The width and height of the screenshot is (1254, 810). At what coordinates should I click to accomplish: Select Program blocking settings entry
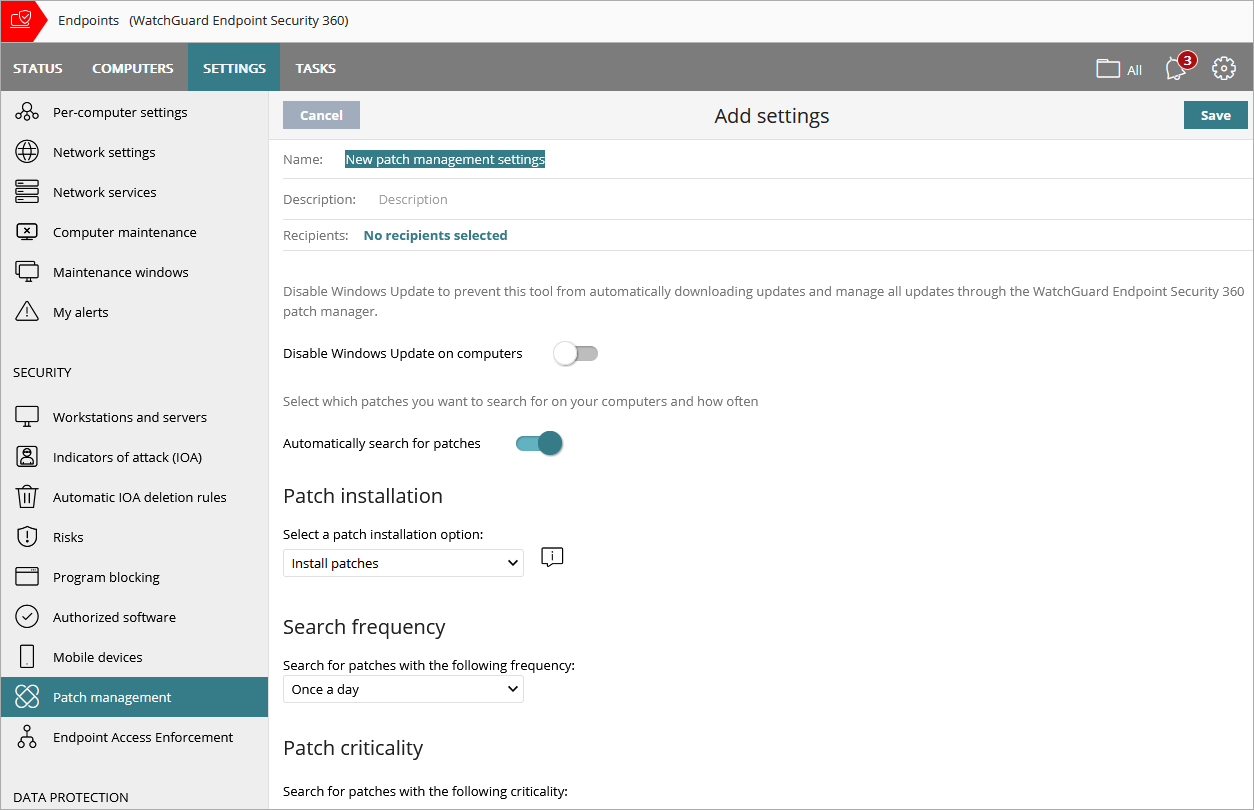(134, 577)
